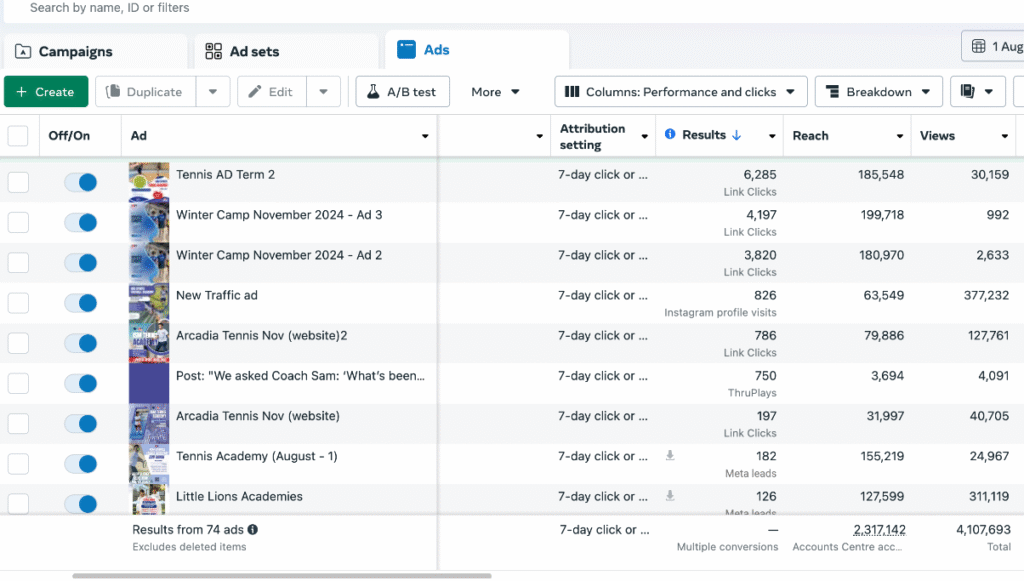Switch to the Campaigns tab
This screenshot has width=1024, height=581.
tap(76, 52)
